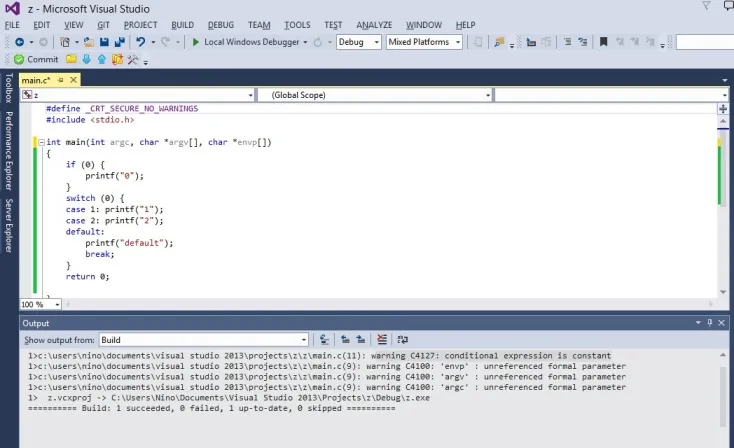Open the DEBUG menu

221,25
